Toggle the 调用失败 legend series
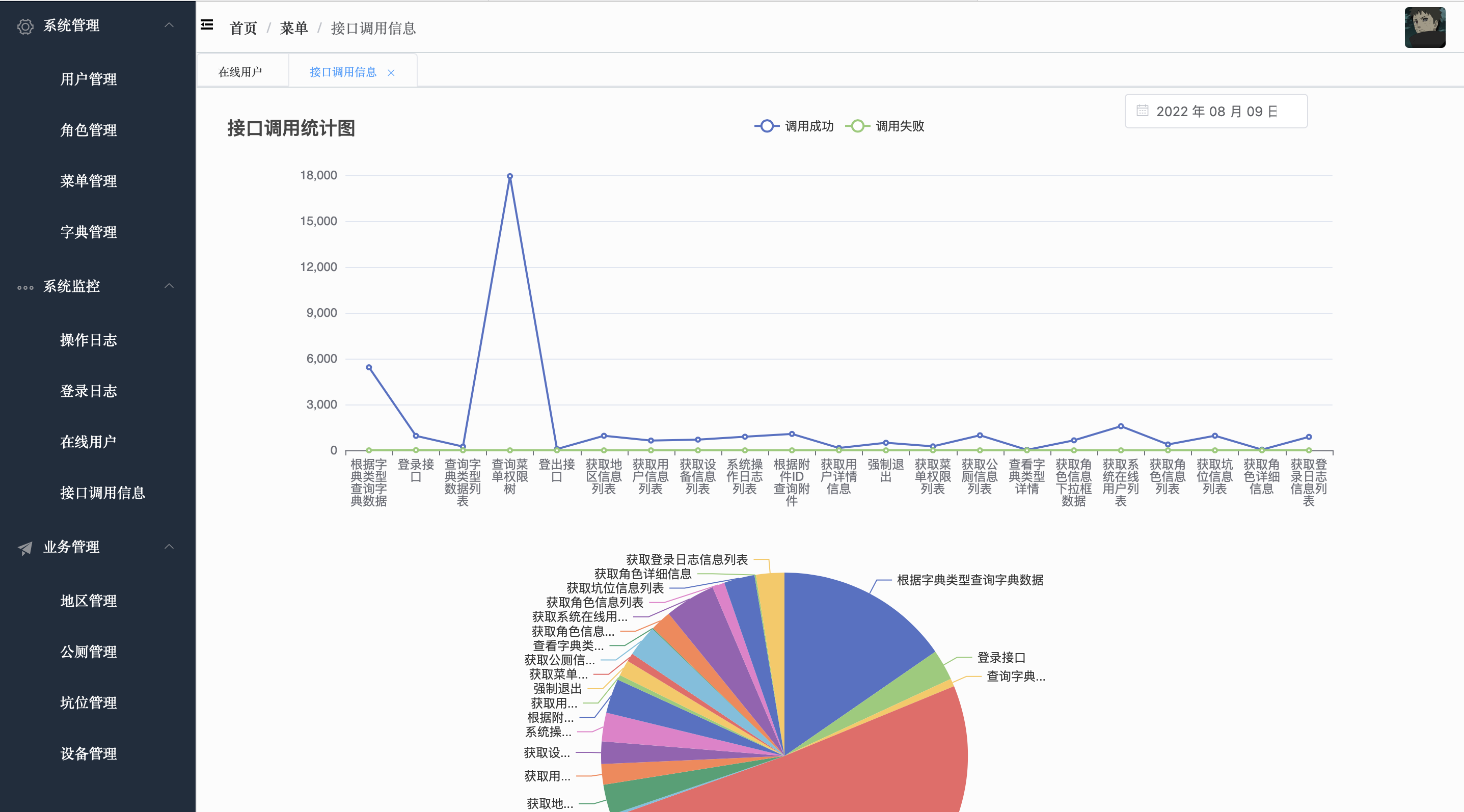Image resolution: width=1464 pixels, height=812 pixels. (x=885, y=126)
